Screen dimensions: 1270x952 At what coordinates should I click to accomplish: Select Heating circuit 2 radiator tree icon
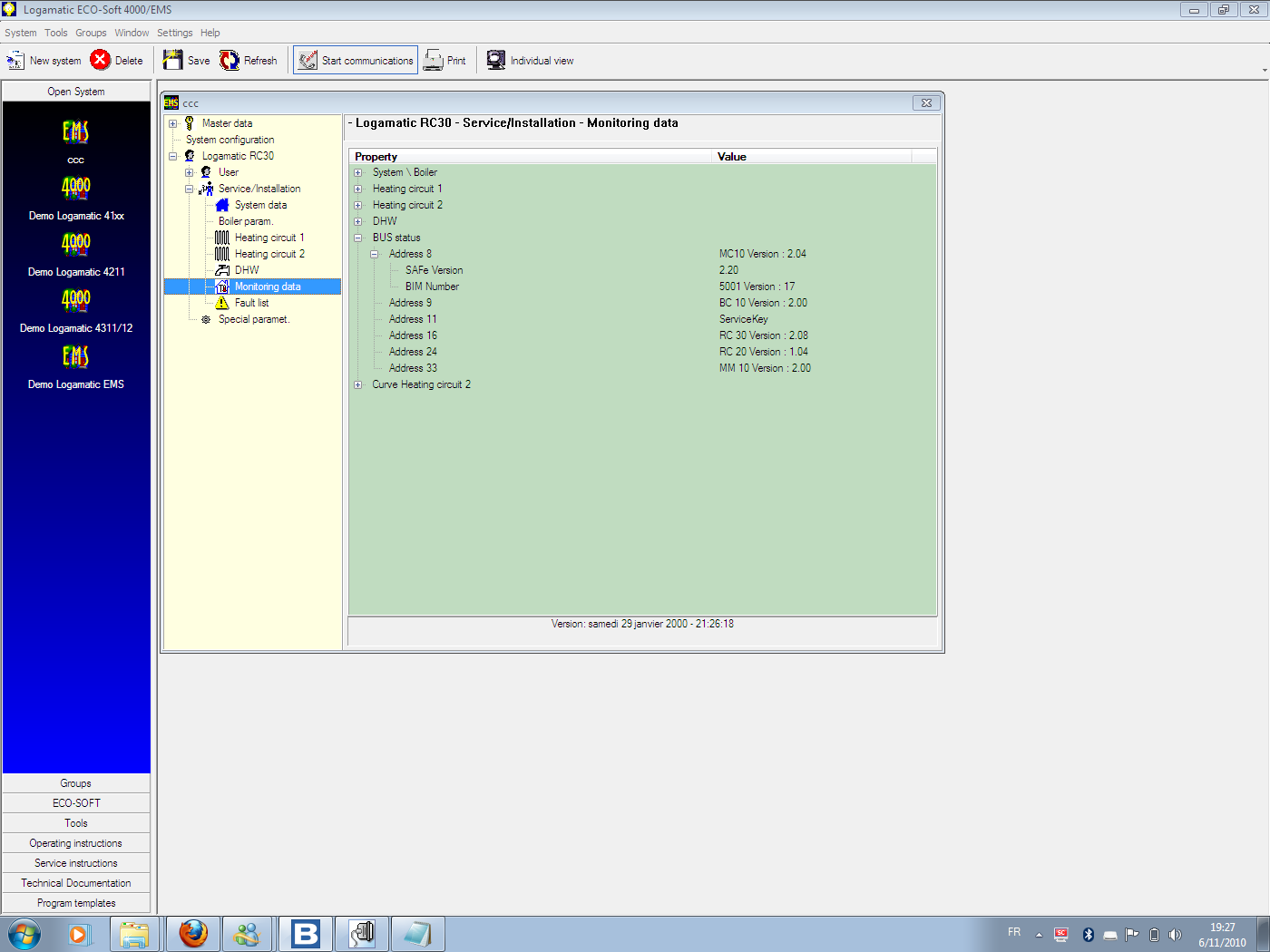(222, 254)
